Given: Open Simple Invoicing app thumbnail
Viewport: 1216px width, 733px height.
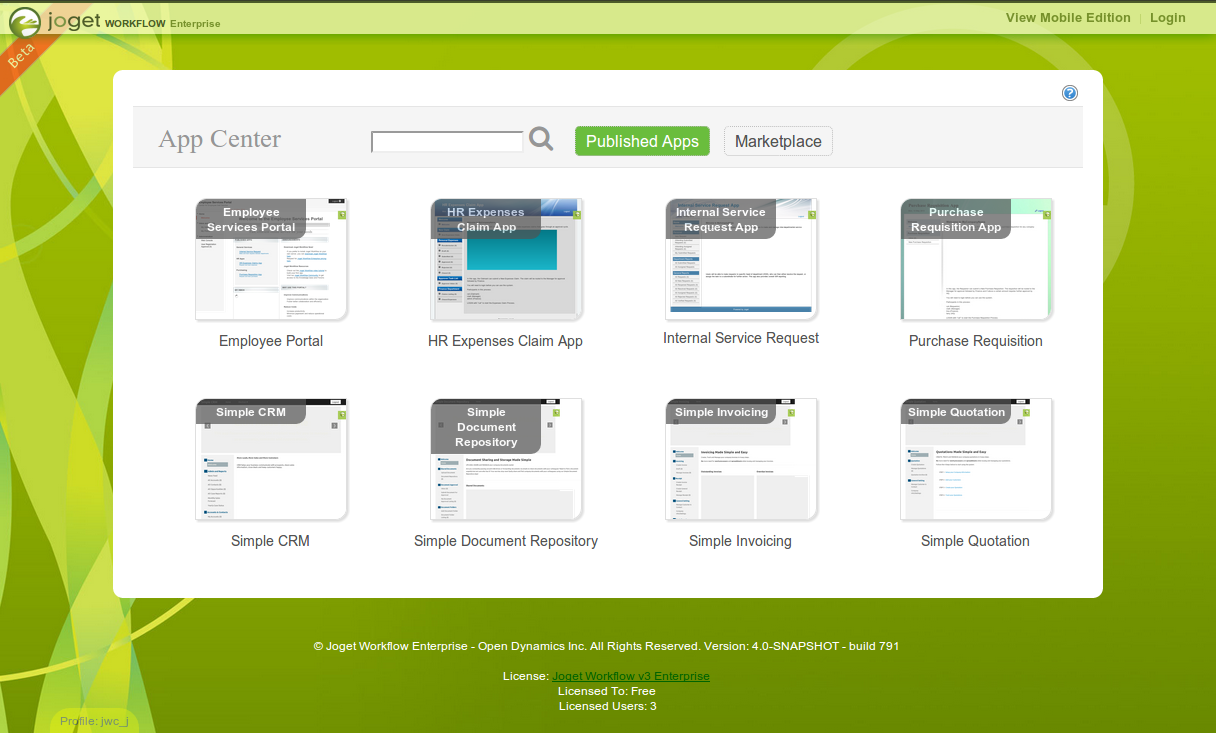Looking at the screenshot, I should pos(741,459).
